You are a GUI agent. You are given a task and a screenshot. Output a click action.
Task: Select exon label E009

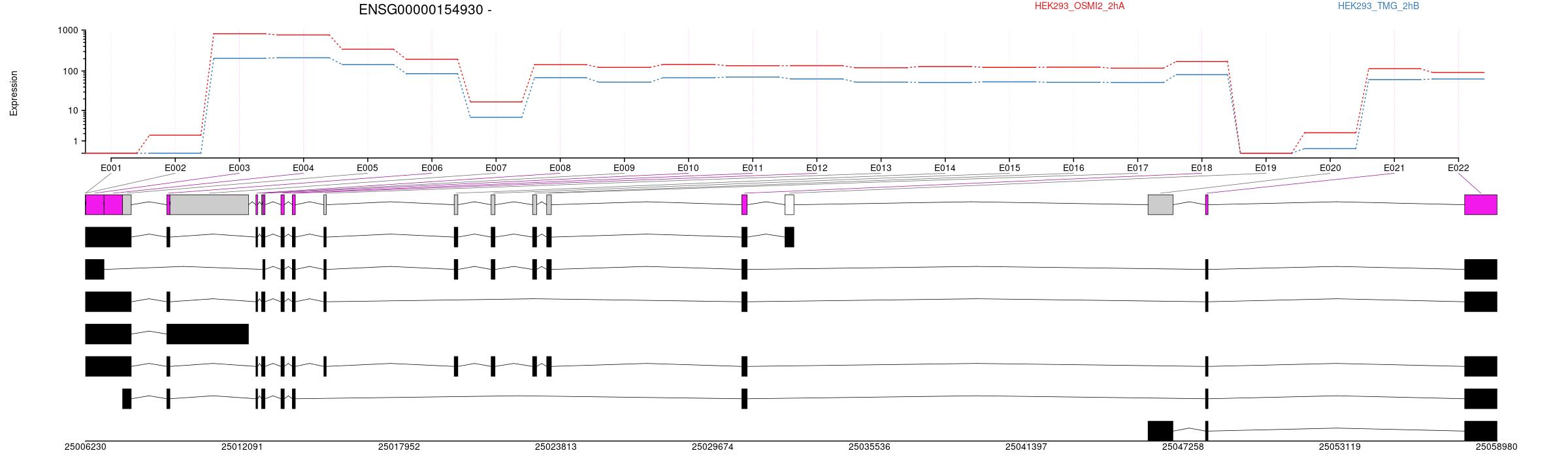[624, 168]
